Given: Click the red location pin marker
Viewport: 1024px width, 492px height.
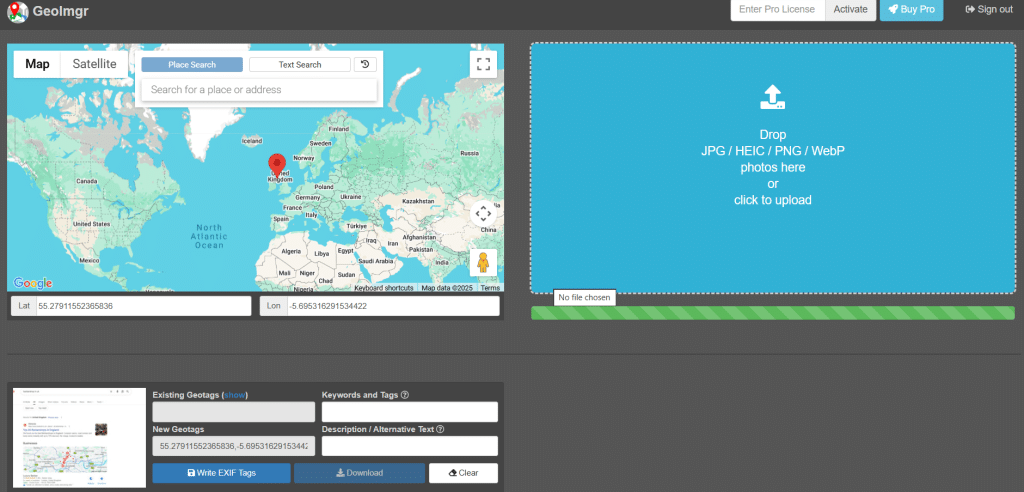Looking at the screenshot, I should pyautogui.click(x=278, y=165).
